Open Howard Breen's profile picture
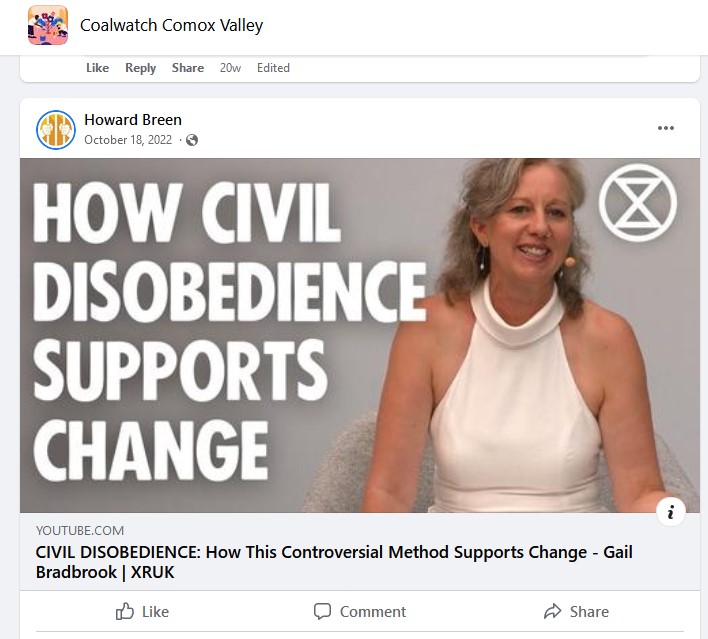This screenshot has width=708, height=639. (56, 130)
